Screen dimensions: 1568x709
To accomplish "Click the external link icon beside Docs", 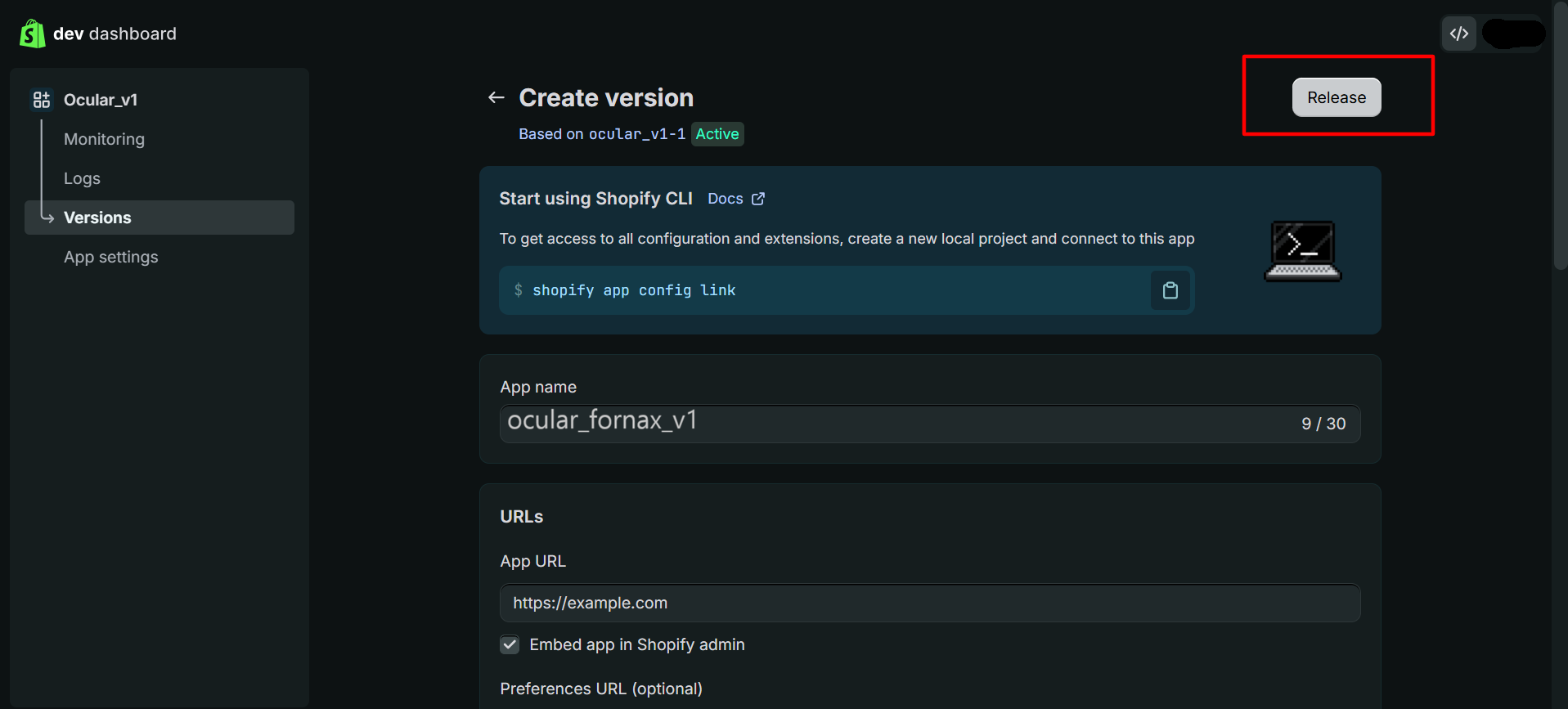I will (758, 199).
